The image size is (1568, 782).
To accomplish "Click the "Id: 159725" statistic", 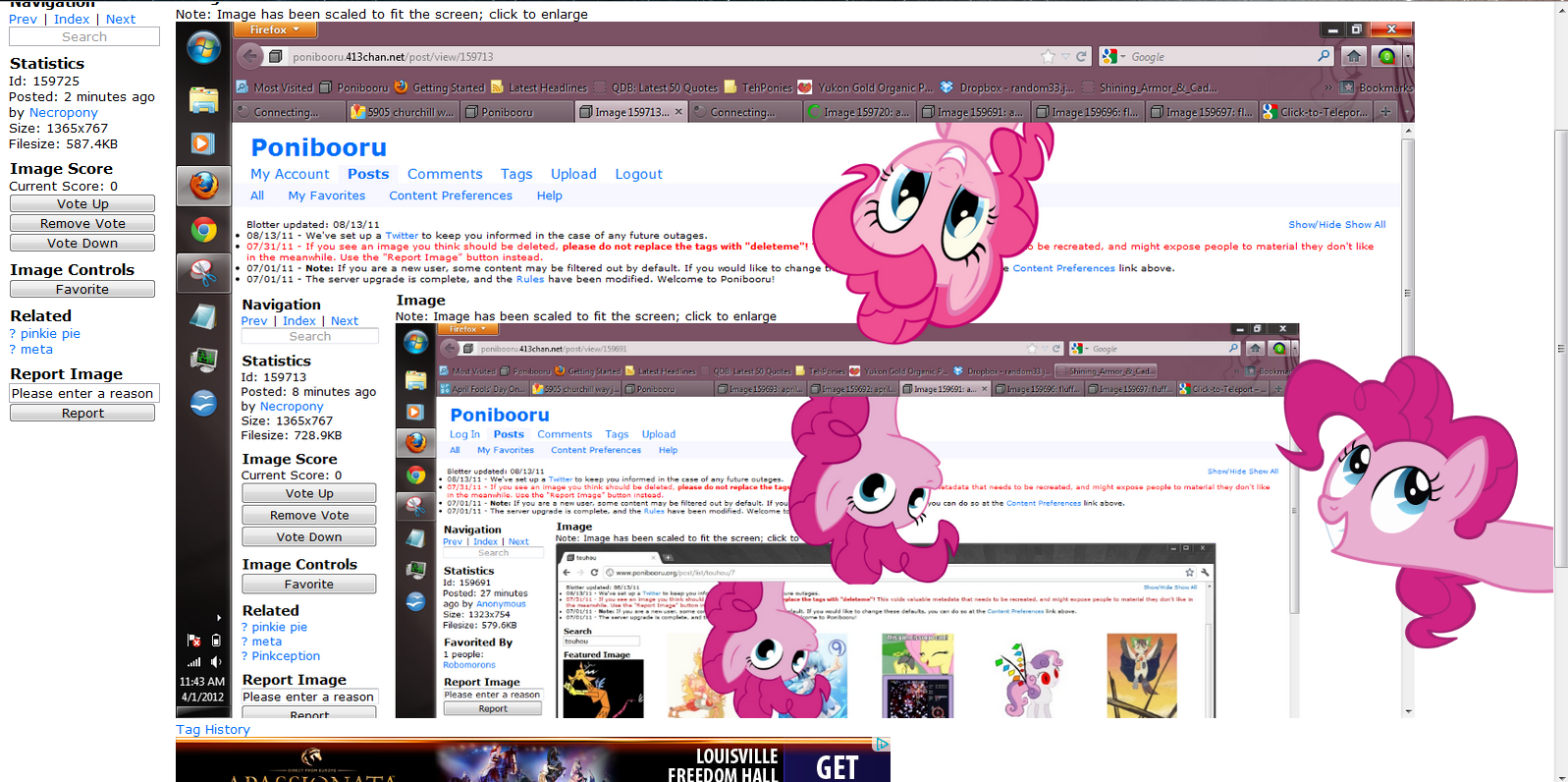I will pos(44,82).
